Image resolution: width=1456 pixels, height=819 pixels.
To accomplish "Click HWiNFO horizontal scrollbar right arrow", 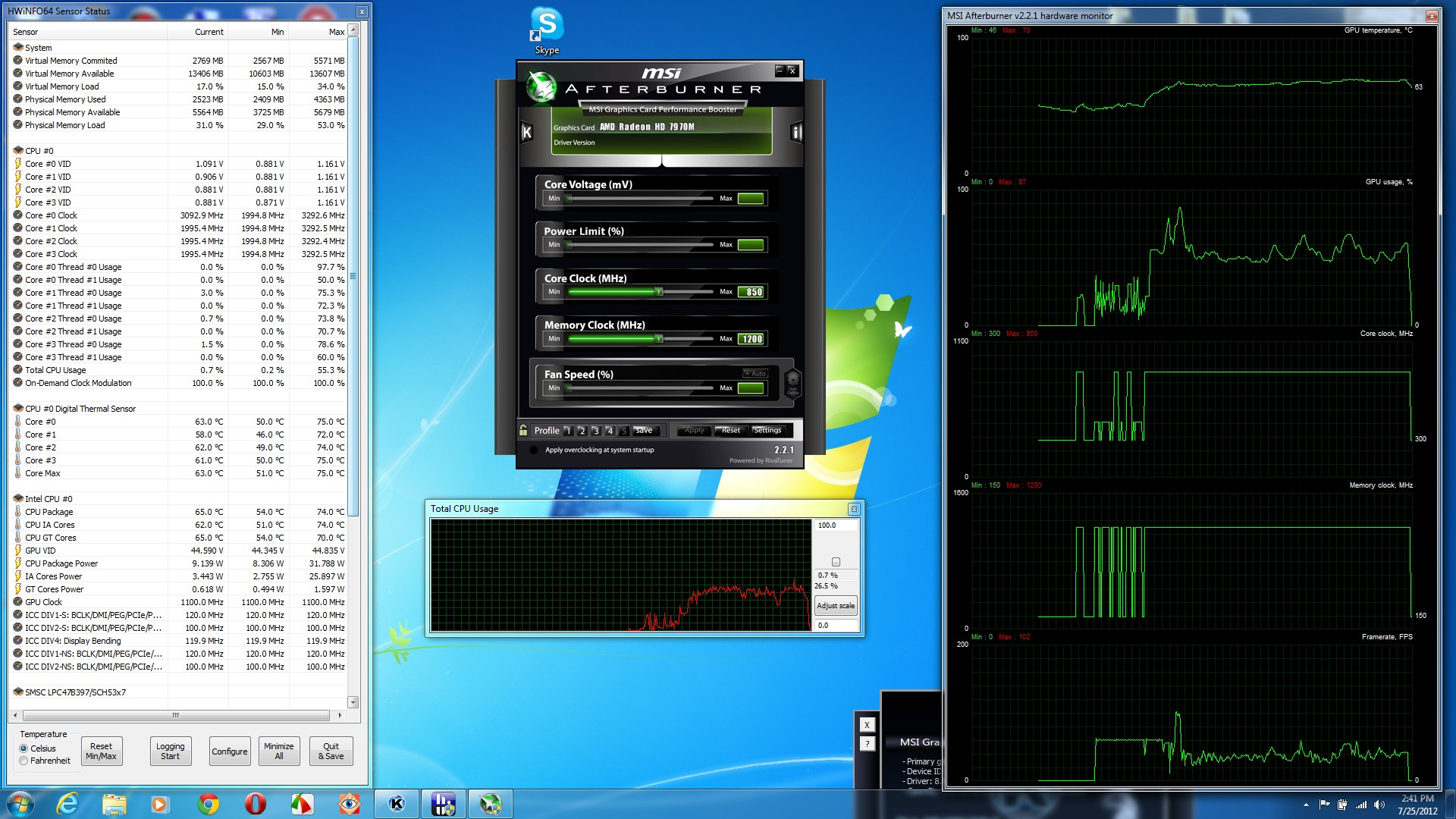I will (339, 715).
